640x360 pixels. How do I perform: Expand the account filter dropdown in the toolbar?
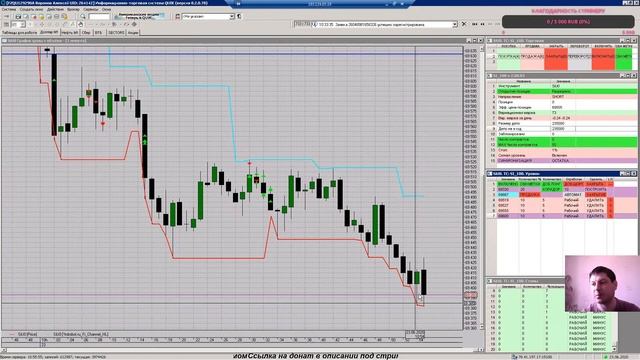pyautogui.click(x=232, y=16)
